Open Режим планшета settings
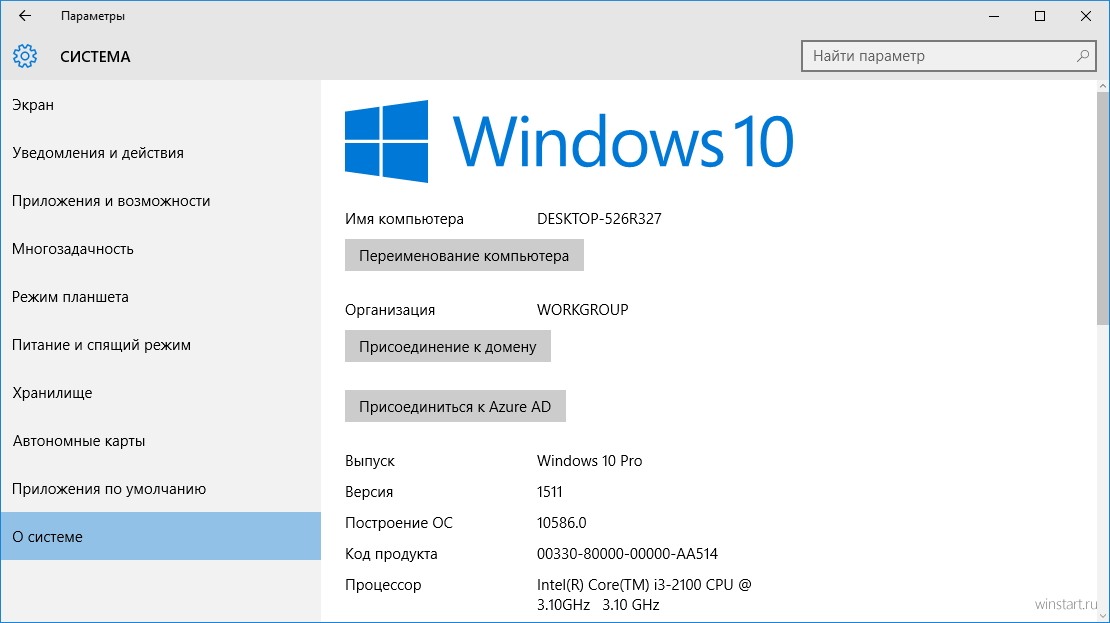 [161, 297]
